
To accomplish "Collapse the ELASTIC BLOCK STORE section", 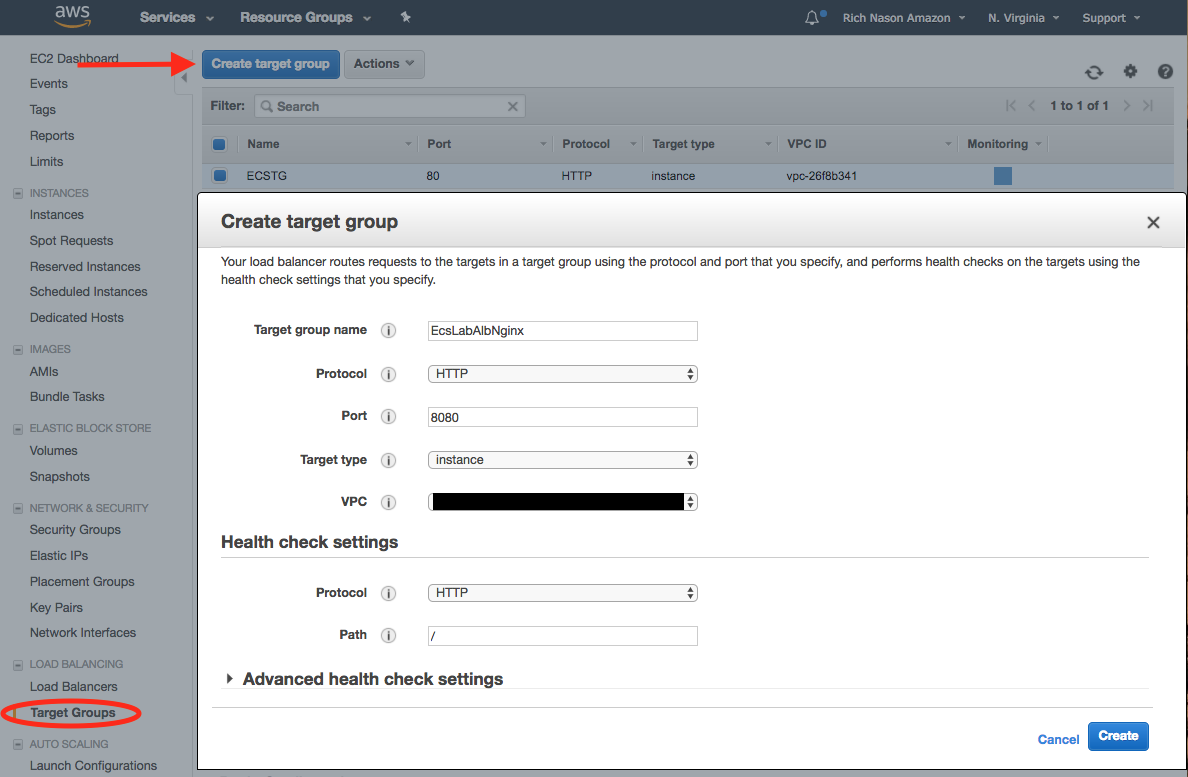I will 17,429.
